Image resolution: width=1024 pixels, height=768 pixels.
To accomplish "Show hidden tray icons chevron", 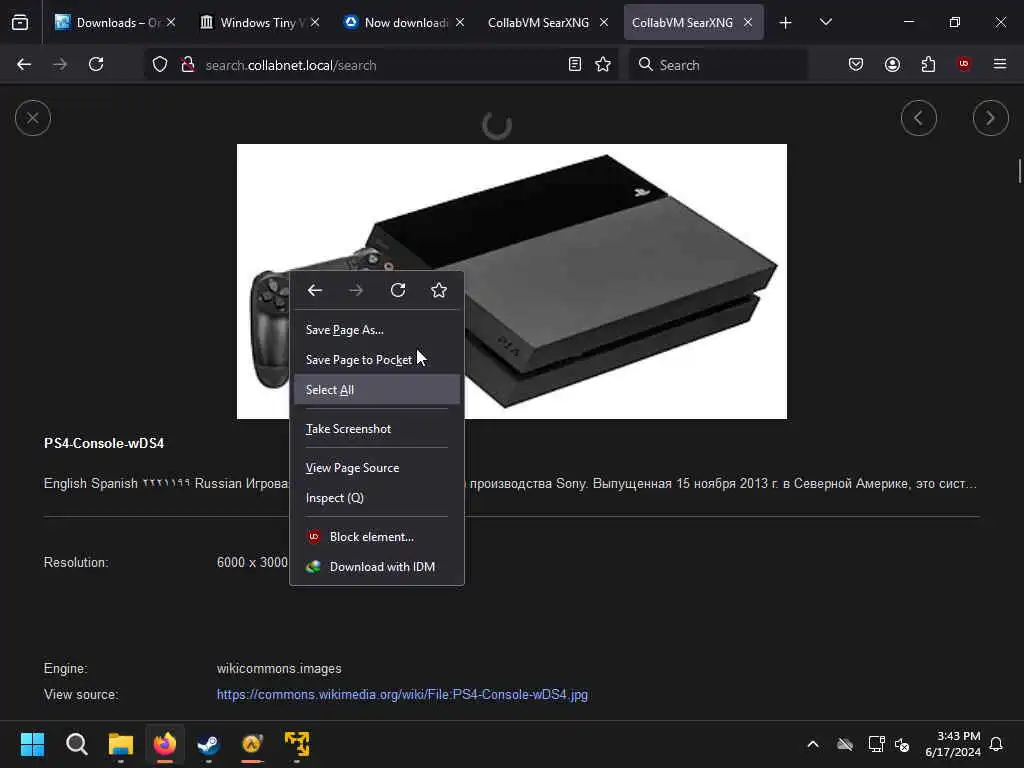I will pyautogui.click(x=813, y=744).
